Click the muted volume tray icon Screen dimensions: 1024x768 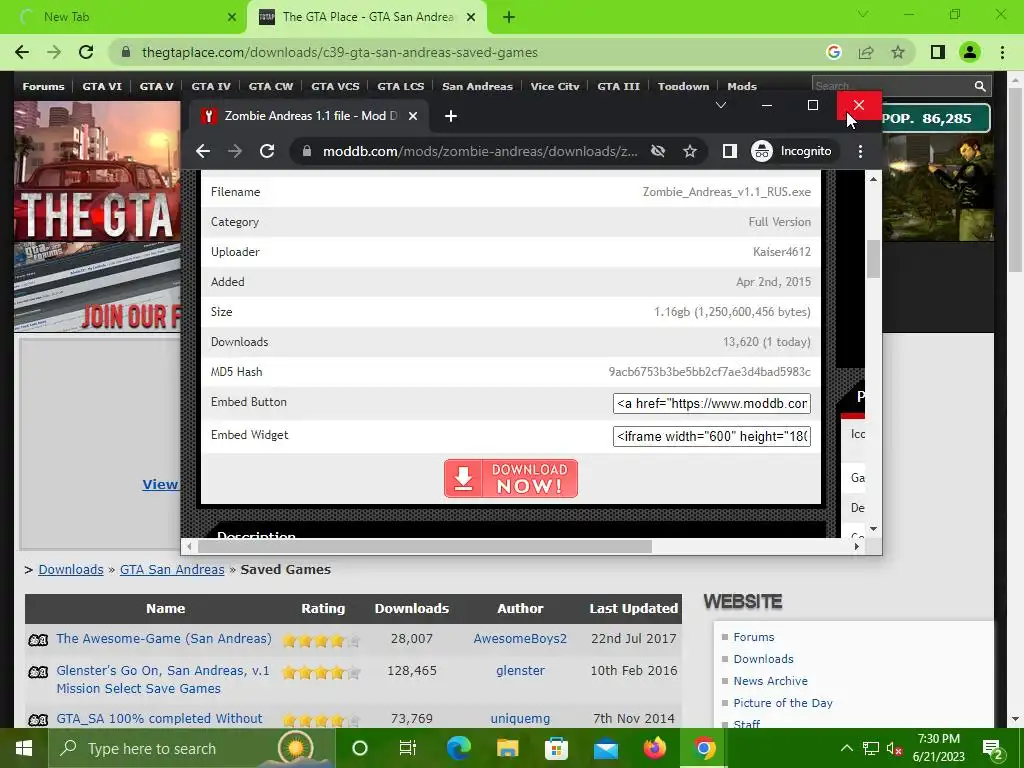(x=895, y=748)
